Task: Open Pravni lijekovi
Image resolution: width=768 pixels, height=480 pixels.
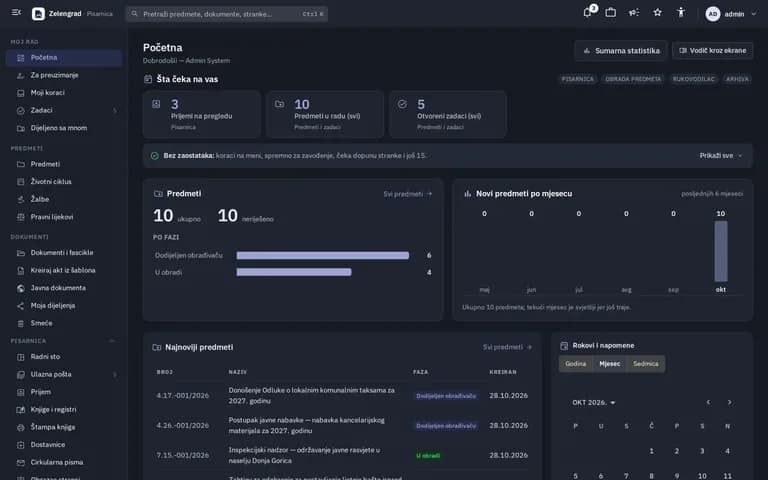Action: pyautogui.click(x=64, y=217)
